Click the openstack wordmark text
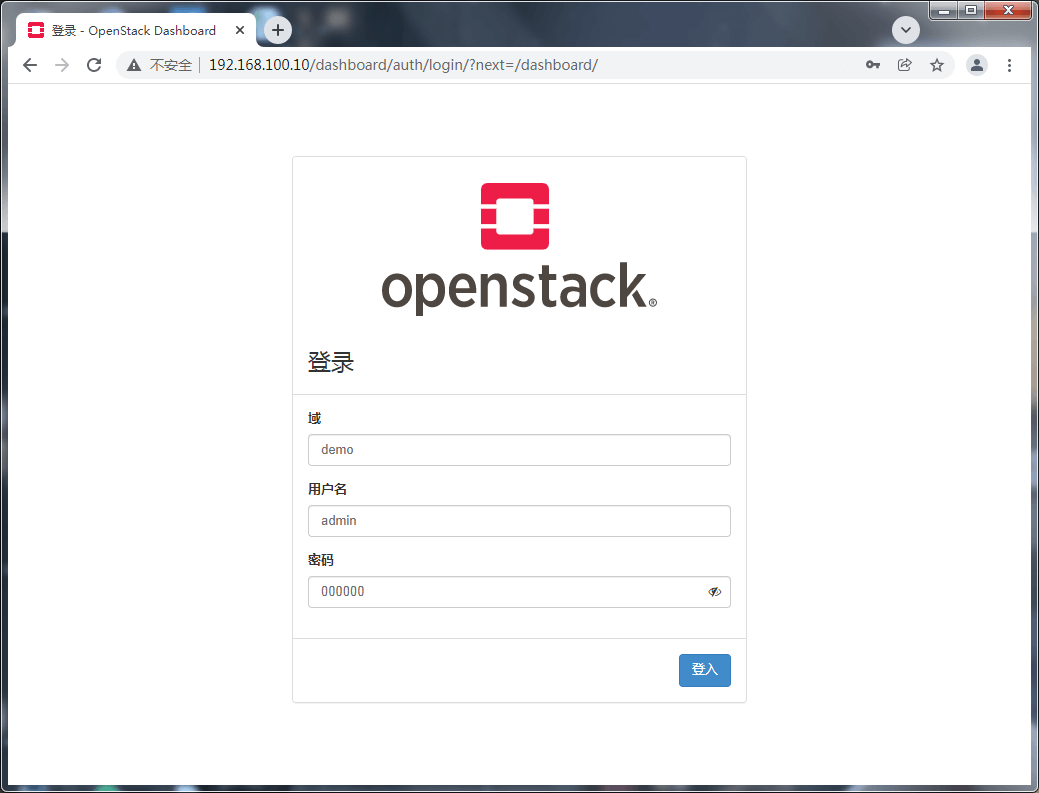 [519, 288]
